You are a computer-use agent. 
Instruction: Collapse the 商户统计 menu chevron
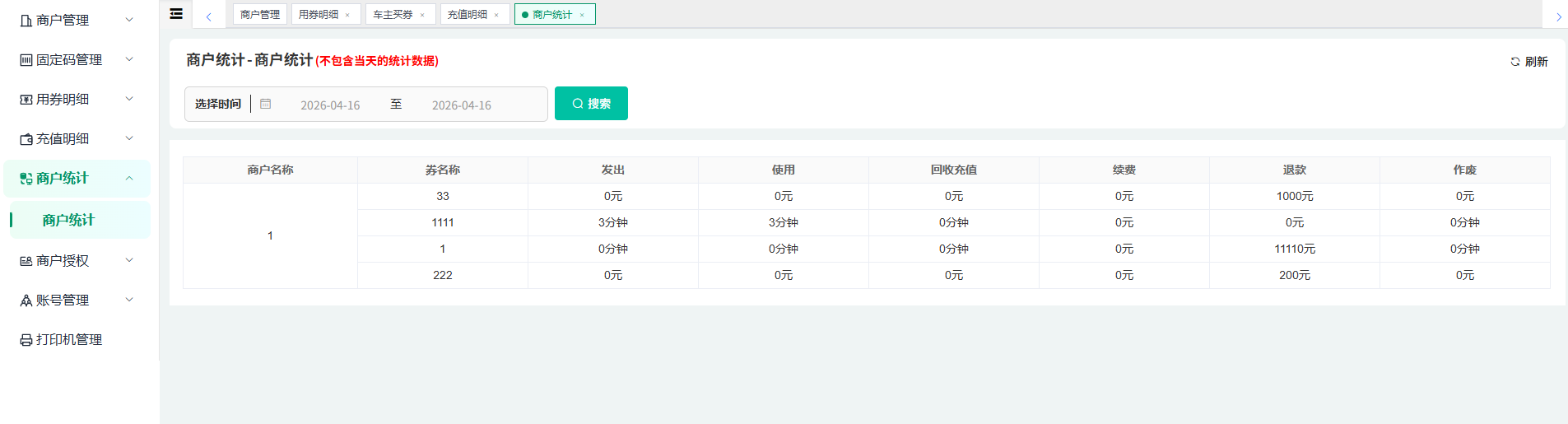(129, 178)
